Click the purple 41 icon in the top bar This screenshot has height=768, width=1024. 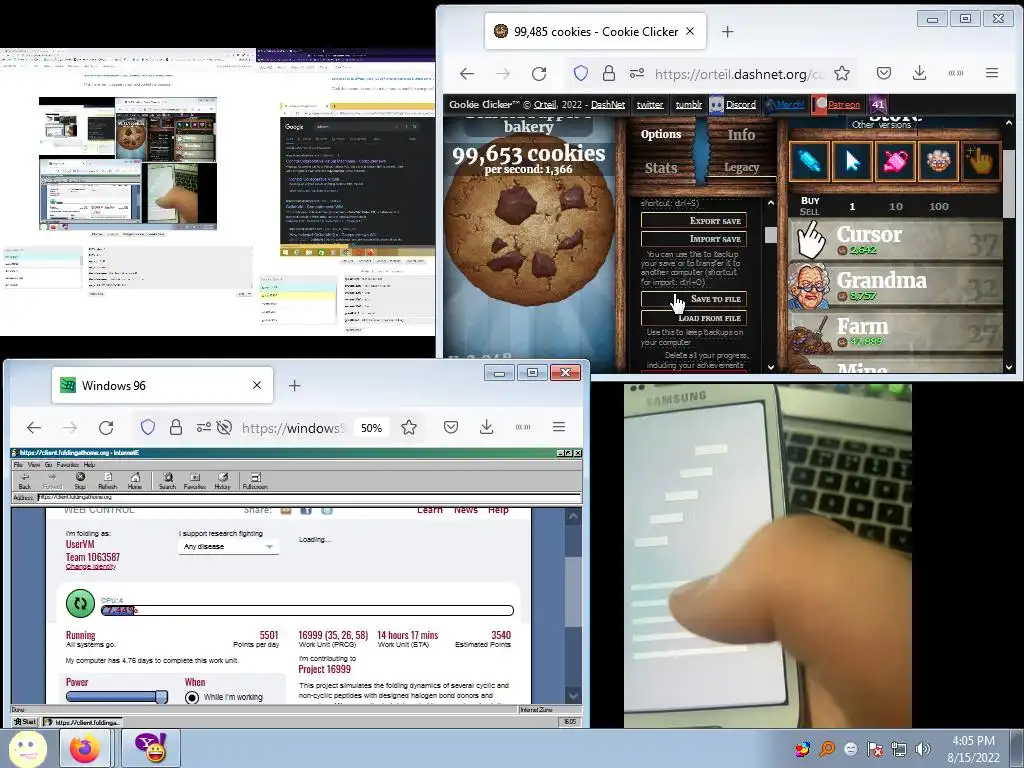tap(878, 104)
